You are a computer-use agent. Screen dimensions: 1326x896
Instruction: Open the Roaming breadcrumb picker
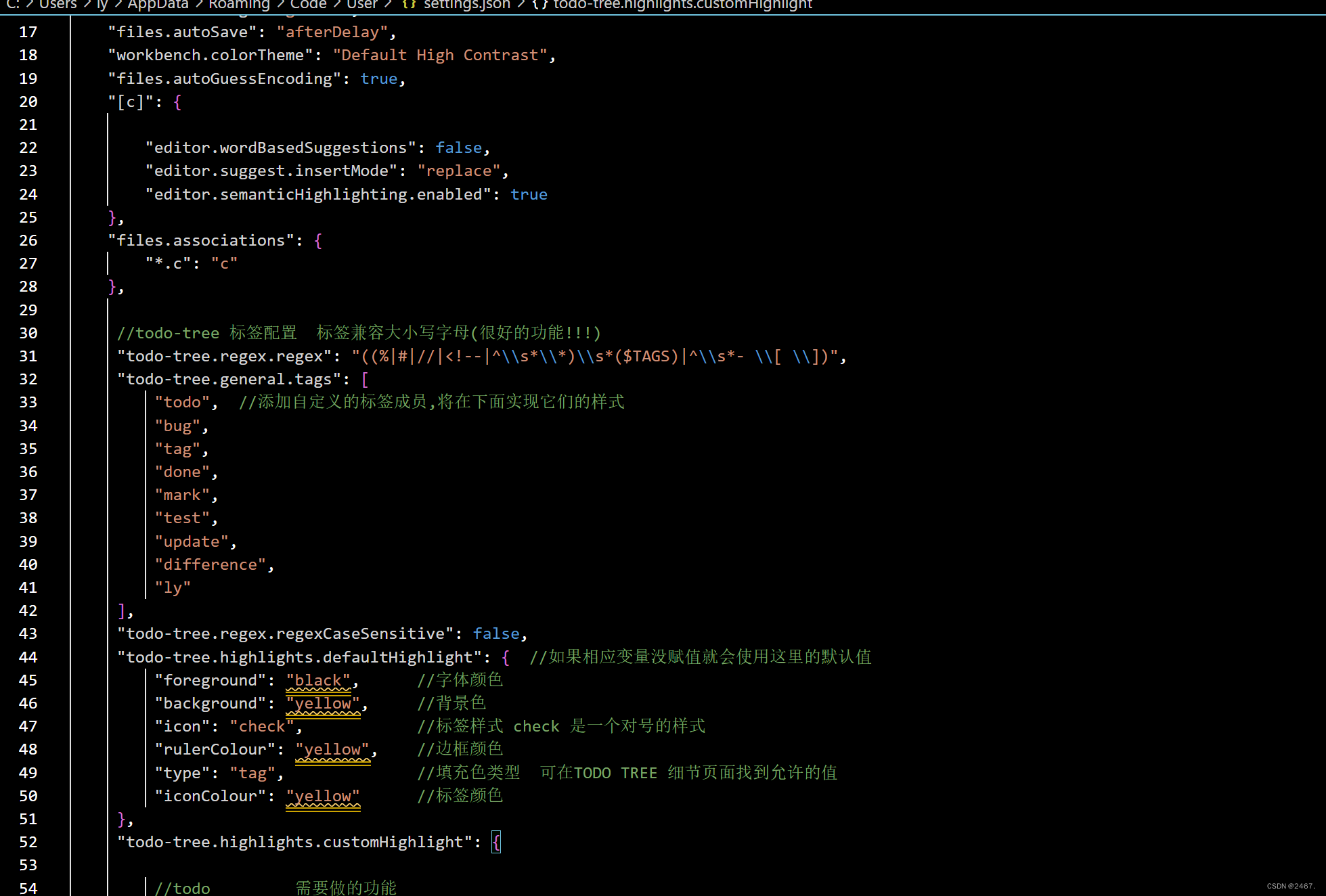coord(239,5)
